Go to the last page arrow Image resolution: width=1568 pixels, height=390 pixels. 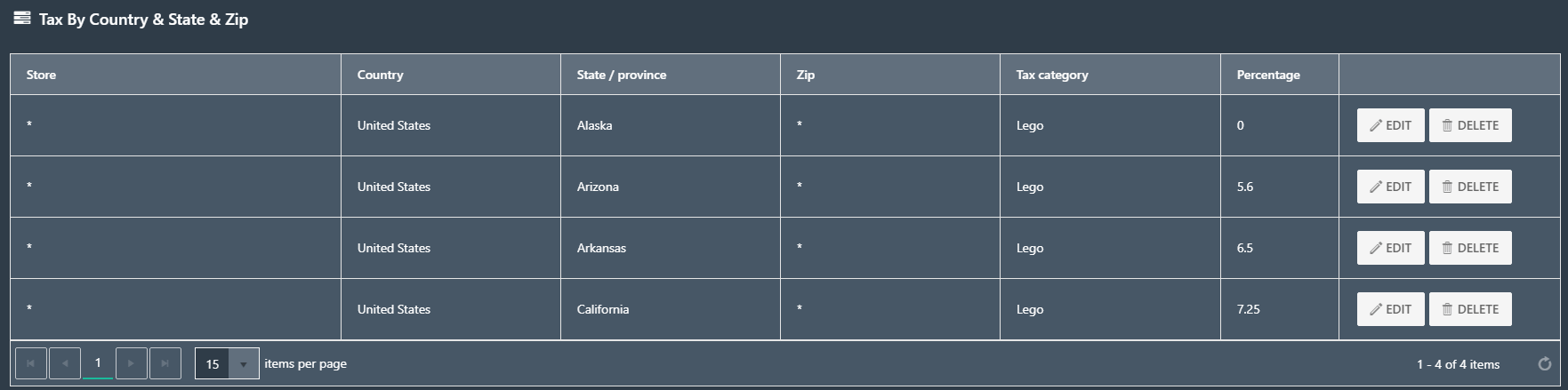click(165, 363)
